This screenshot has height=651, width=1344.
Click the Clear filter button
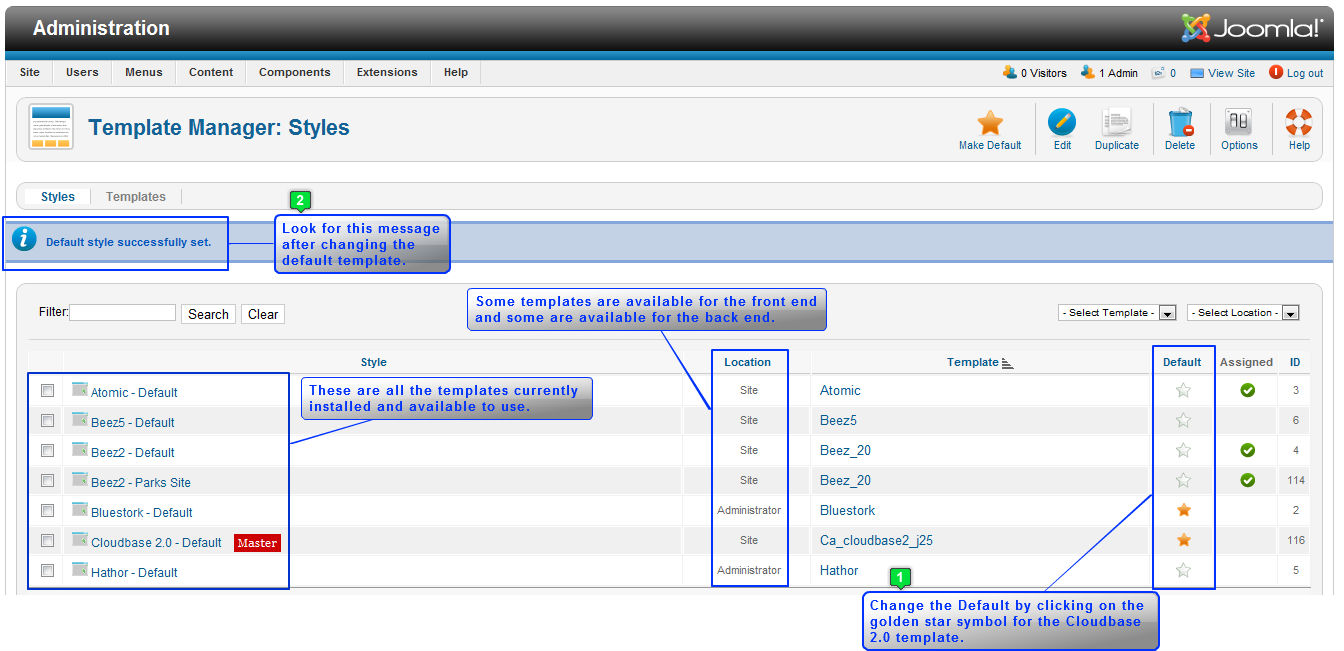point(263,314)
